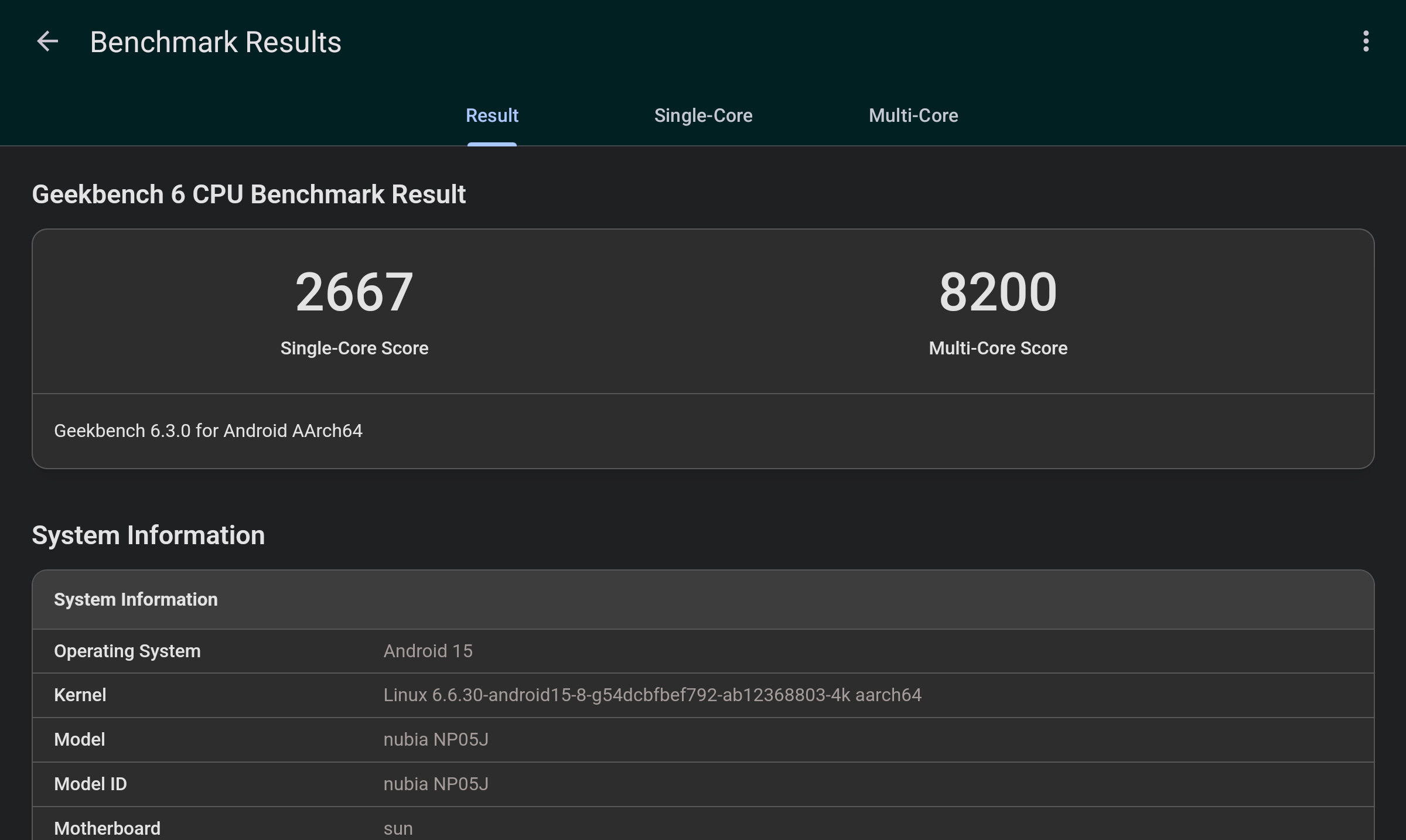The image size is (1406, 840).
Task: Click nubia NP05J value in Model row
Action: (x=435, y=739)
